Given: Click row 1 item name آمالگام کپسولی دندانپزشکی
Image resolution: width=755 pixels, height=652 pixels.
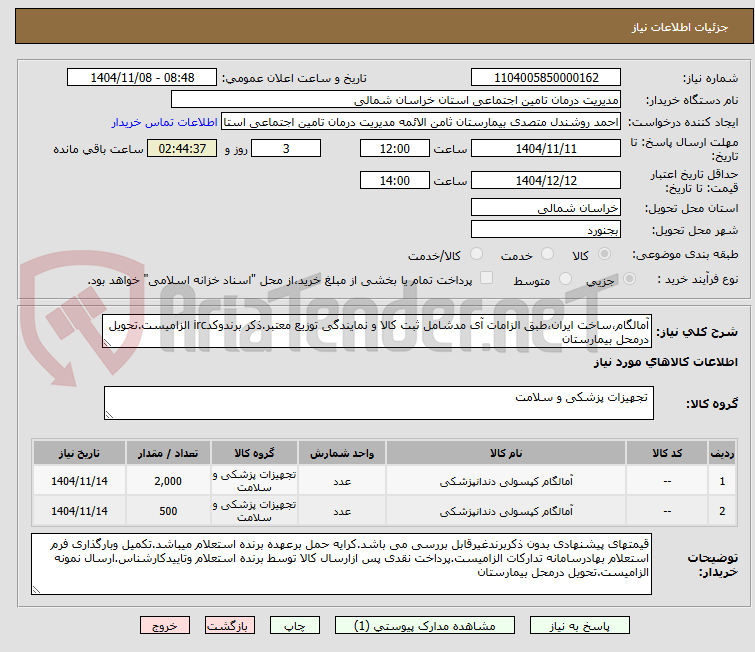Looking at the screenshot, I should (506, 481).
